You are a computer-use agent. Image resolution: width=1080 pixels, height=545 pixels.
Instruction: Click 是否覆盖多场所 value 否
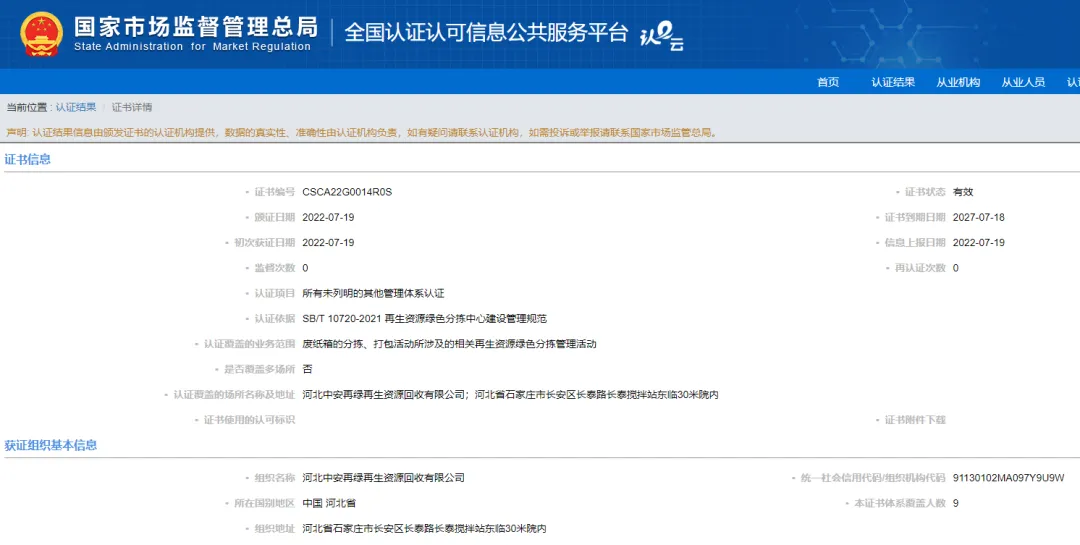pyautogui.click(x=307, y=369)
